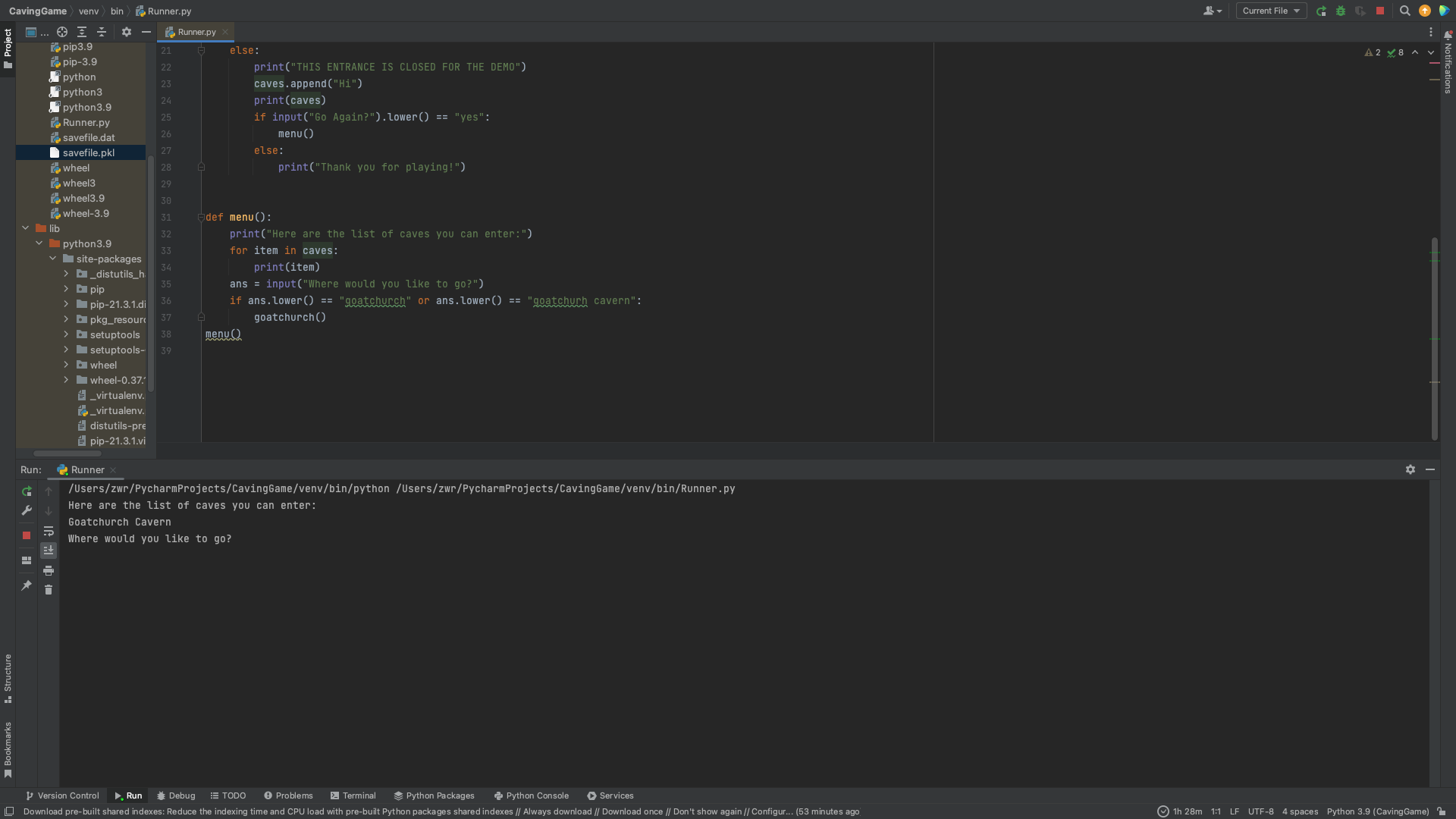Collapse the lib folder in project tree

(x=26, y=228)
